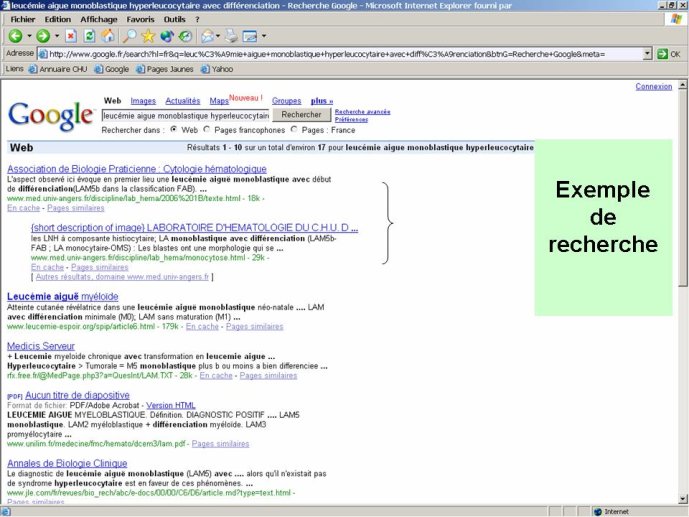This screenshot has height=517, width=689.
Task: Print the page with the printer icon
Action: (231, 36)
